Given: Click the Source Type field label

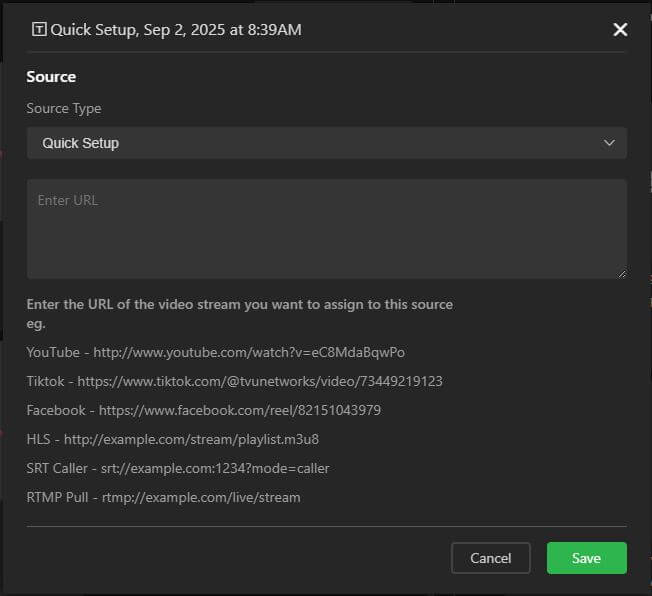Looking at the screenshot, I should click(63, 108).
